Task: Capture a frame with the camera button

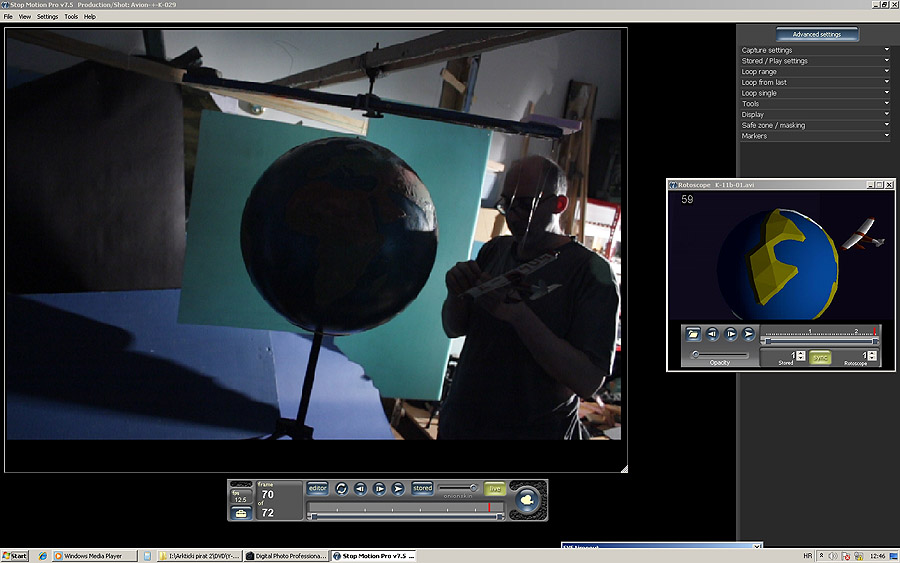Action: 527,500
